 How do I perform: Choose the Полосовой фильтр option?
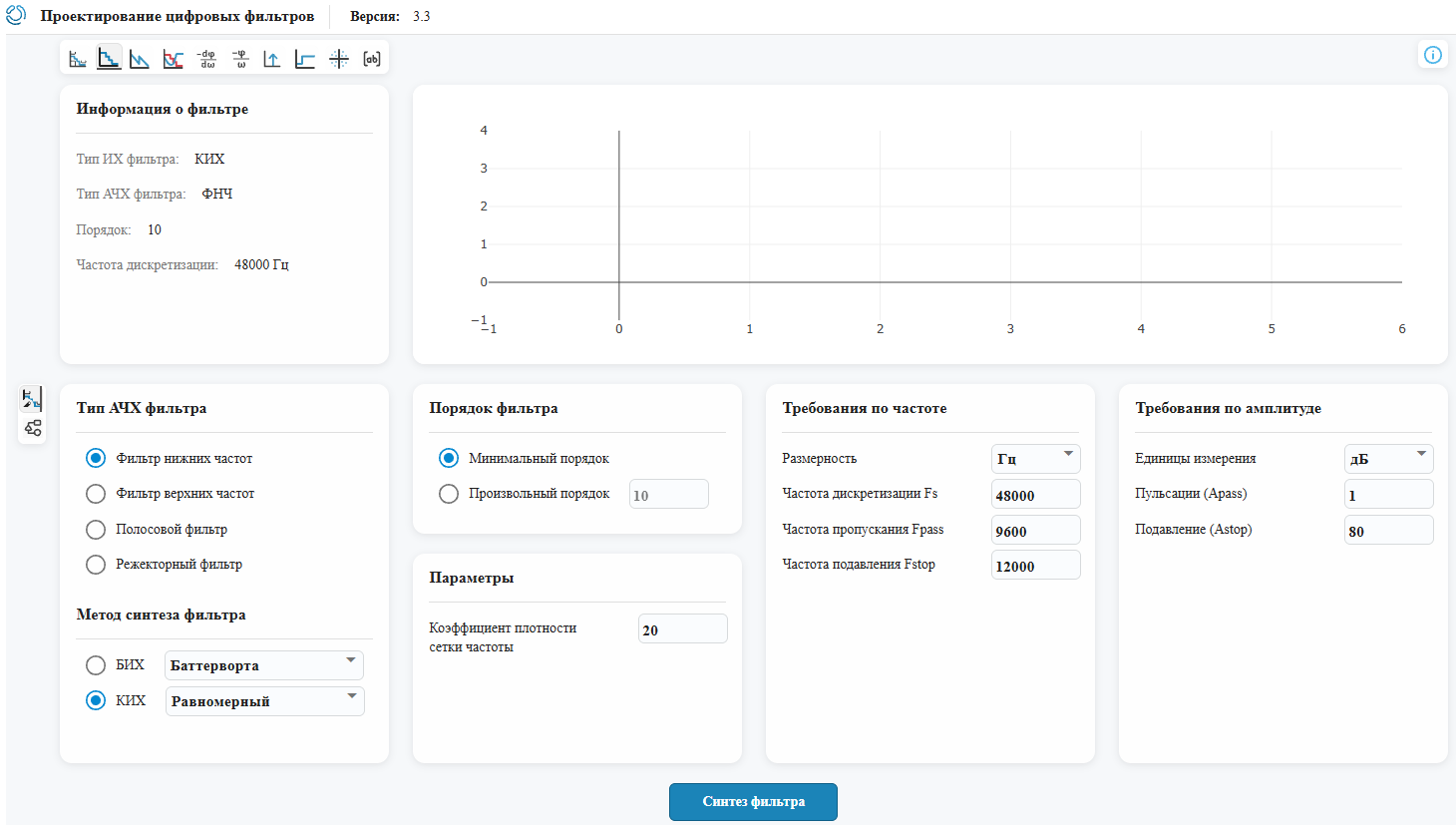point(96,530)
